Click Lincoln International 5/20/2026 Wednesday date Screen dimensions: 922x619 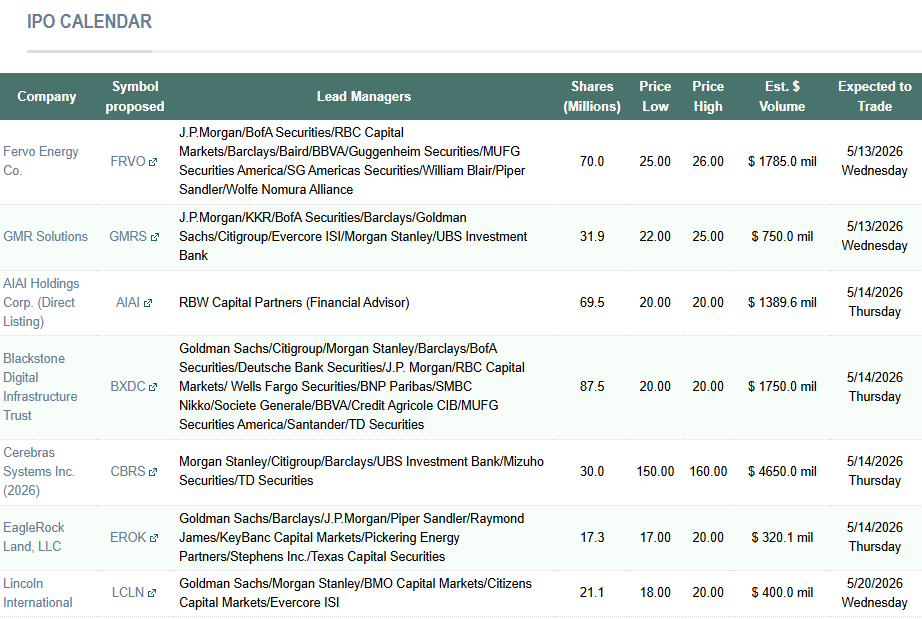tap(874, 593)
